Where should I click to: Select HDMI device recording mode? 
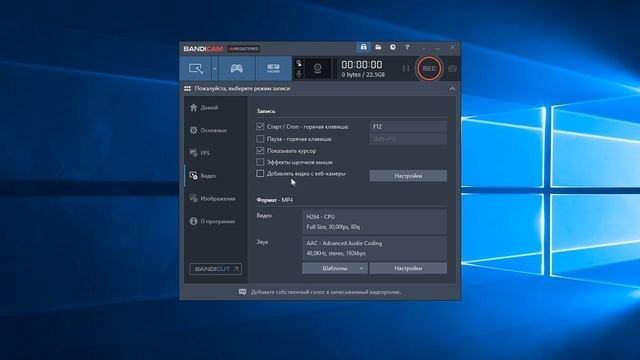(x=273, y=69)
